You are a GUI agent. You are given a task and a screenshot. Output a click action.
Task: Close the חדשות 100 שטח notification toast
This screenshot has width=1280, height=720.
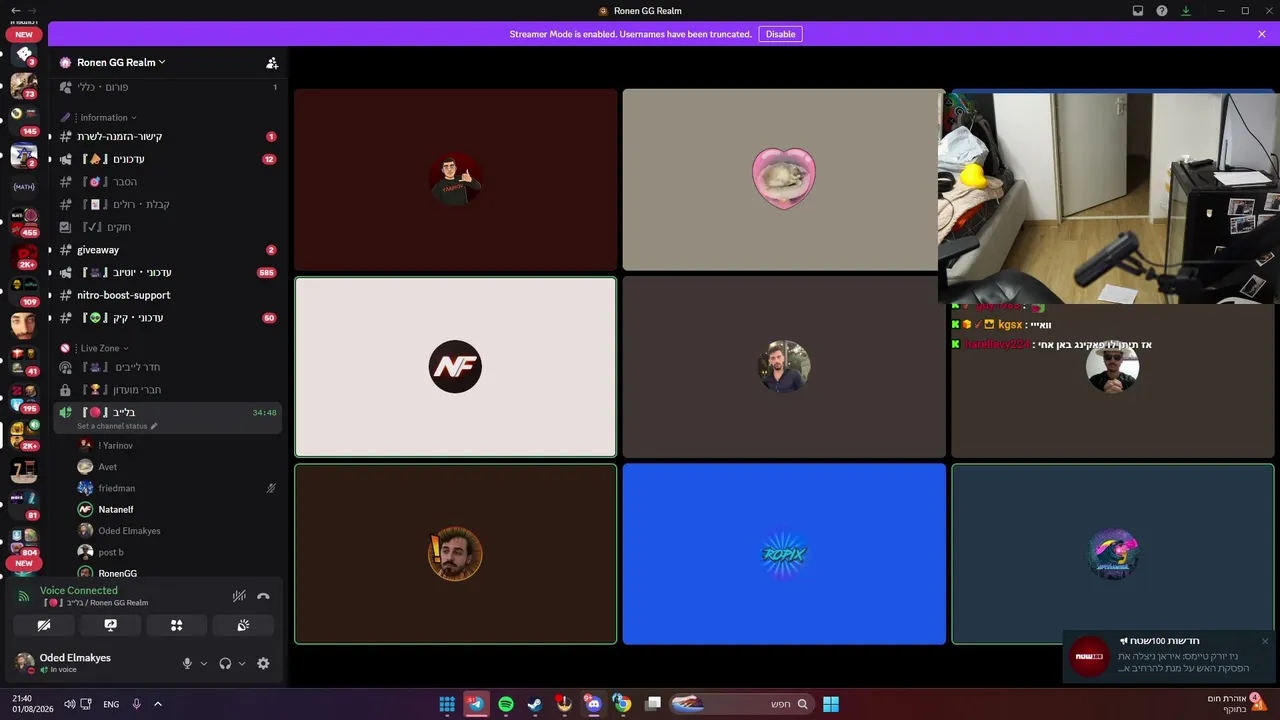point(1265,641)
